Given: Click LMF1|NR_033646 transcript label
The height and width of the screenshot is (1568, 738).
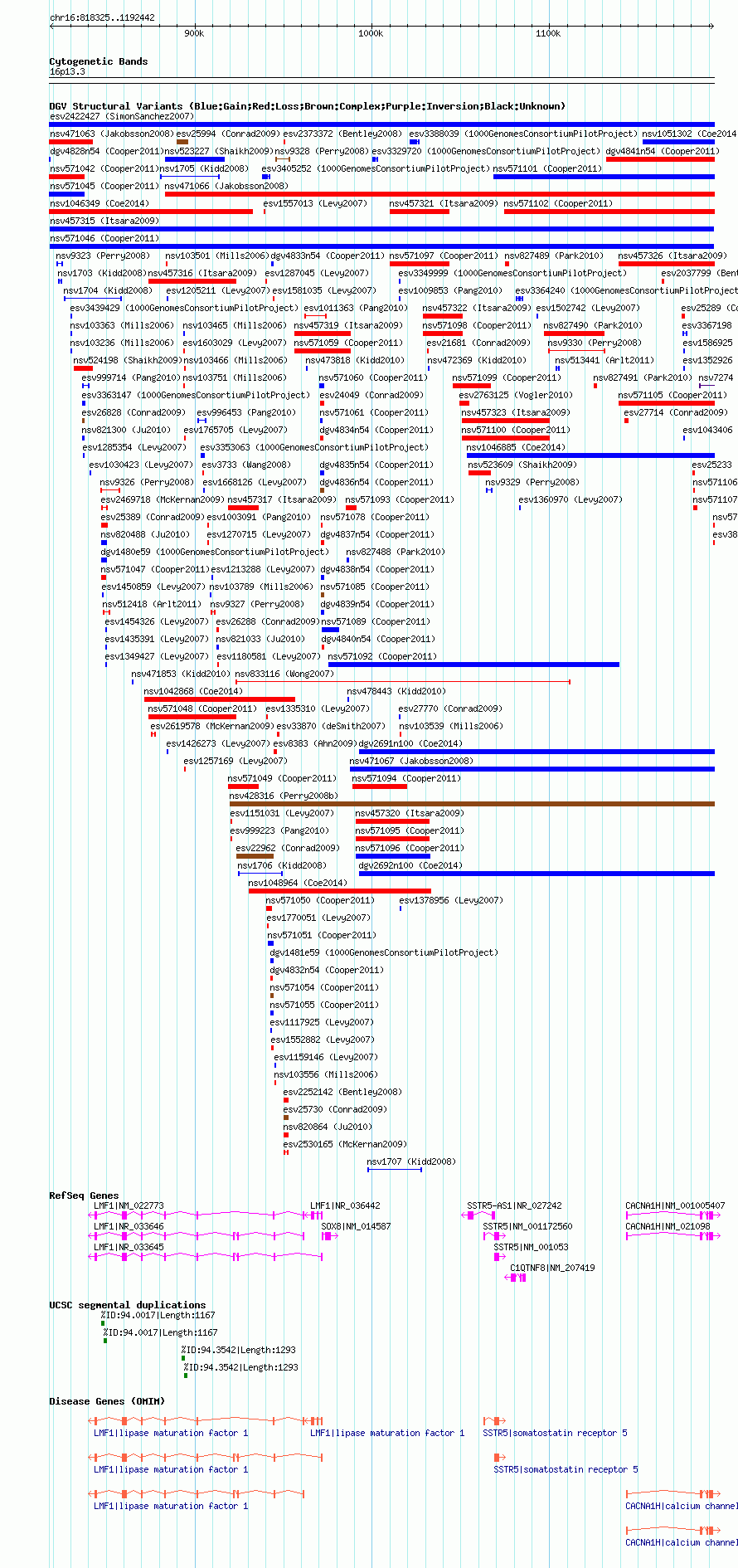Looking at the screenshot, I should (129, 1226).
